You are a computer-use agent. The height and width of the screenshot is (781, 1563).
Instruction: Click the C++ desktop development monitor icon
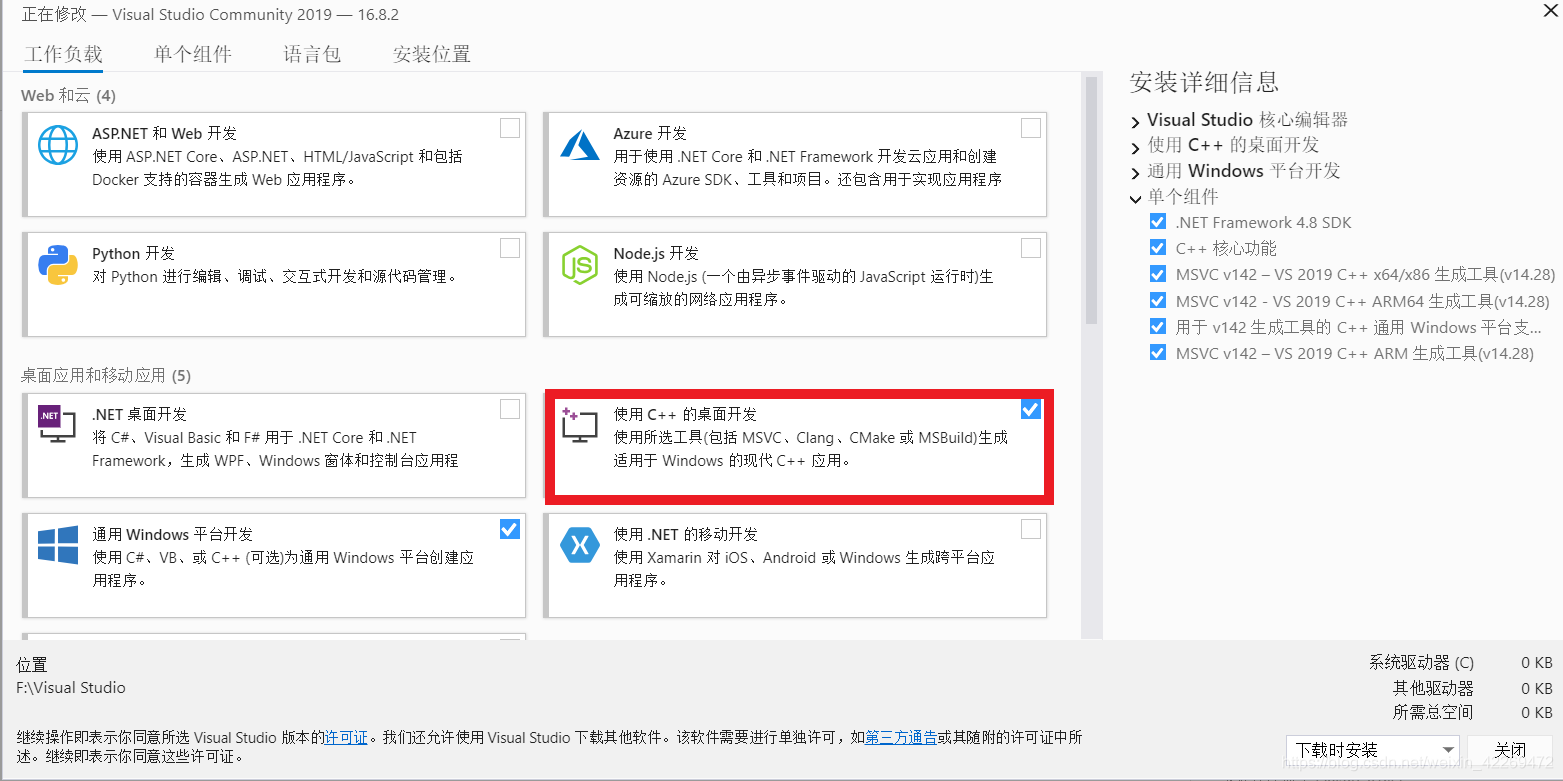(579, 425)
